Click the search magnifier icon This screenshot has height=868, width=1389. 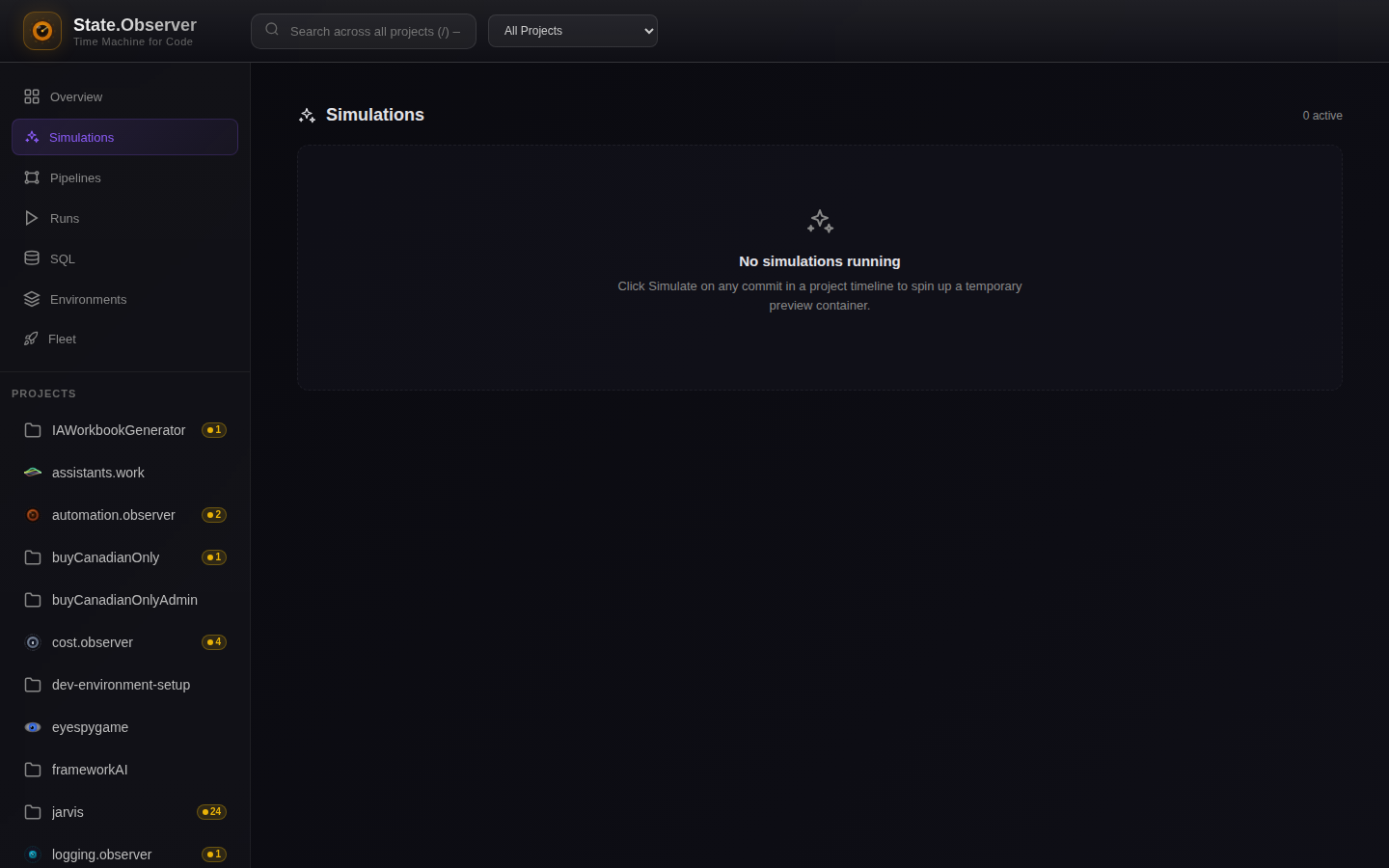point(272,30)
